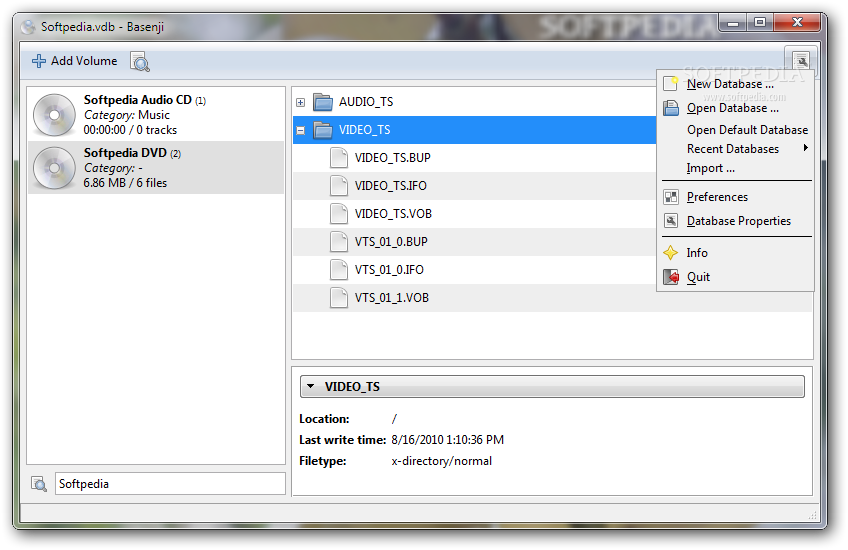848x550 pixels.
Task: Select file VTS_01_1.VOB
Action: tap(392, 298)
